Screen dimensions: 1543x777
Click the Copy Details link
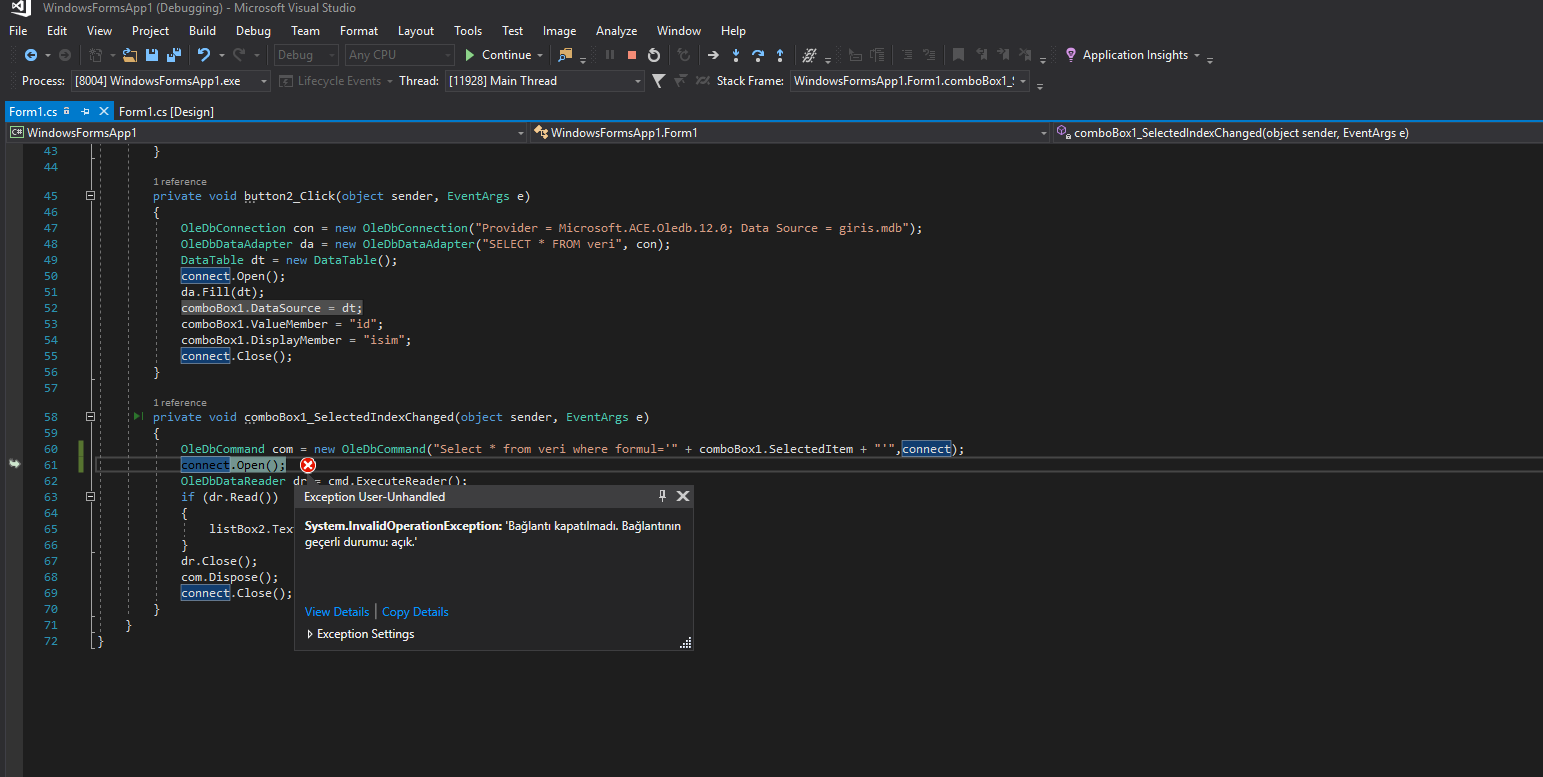pos(415,612)
